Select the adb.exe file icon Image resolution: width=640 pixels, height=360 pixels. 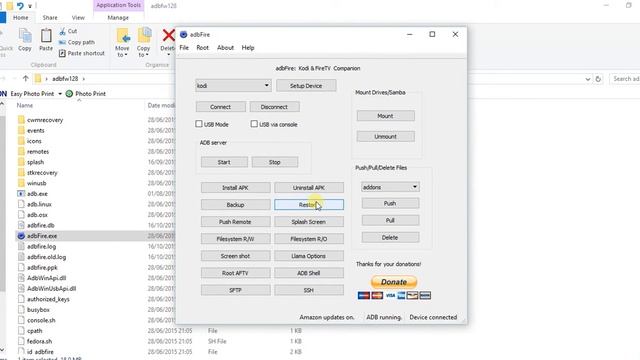tap(21, 194)
